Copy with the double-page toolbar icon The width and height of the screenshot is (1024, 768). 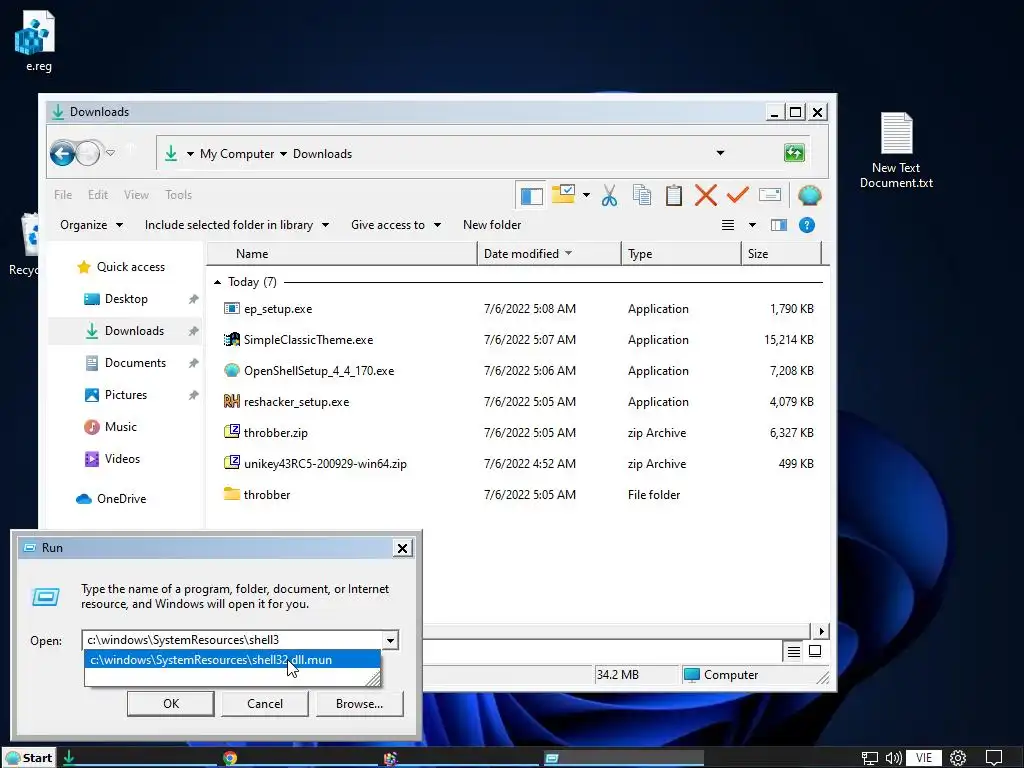click(x=641, y=195)
